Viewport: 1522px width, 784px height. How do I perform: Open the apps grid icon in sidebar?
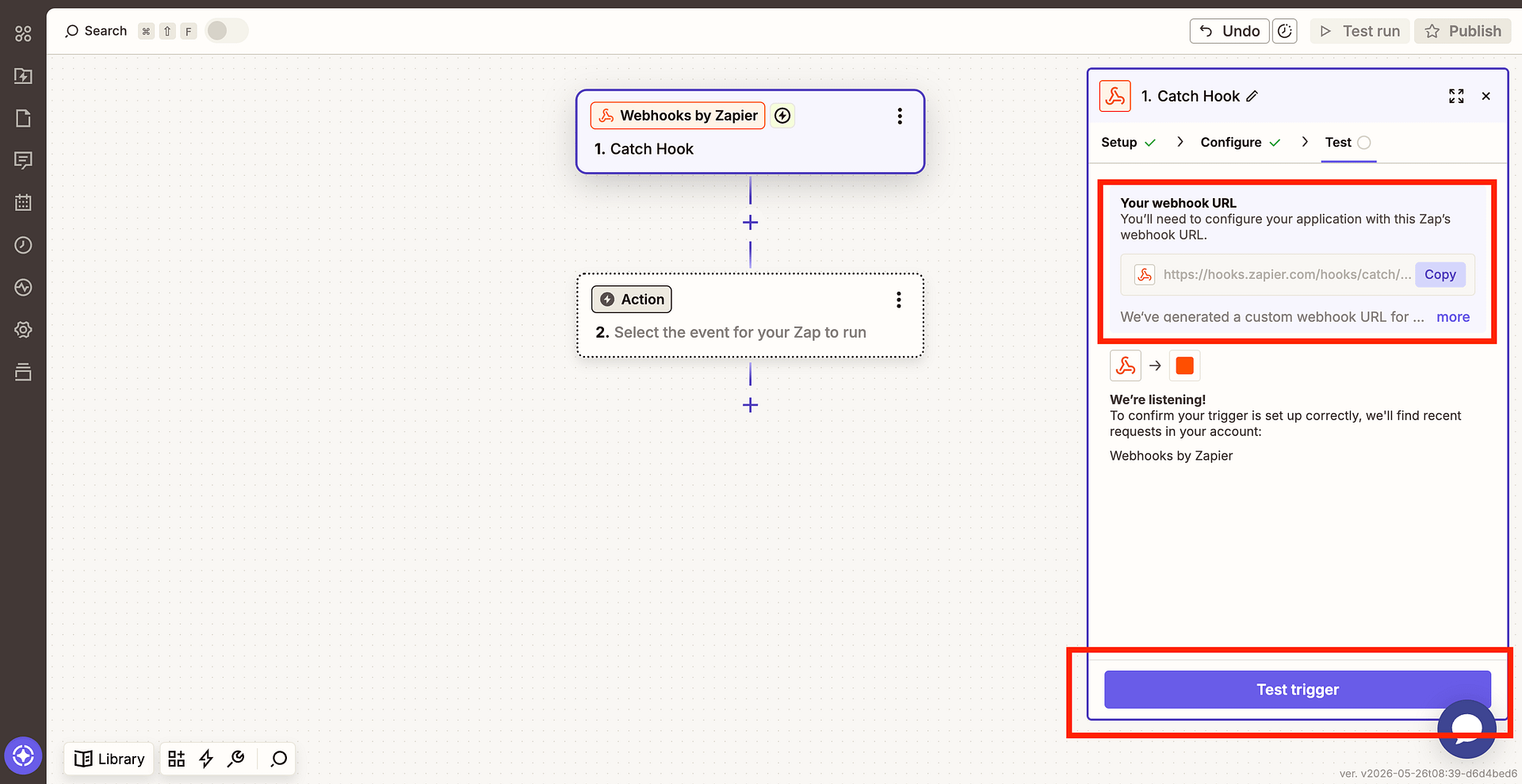point(23,33)
